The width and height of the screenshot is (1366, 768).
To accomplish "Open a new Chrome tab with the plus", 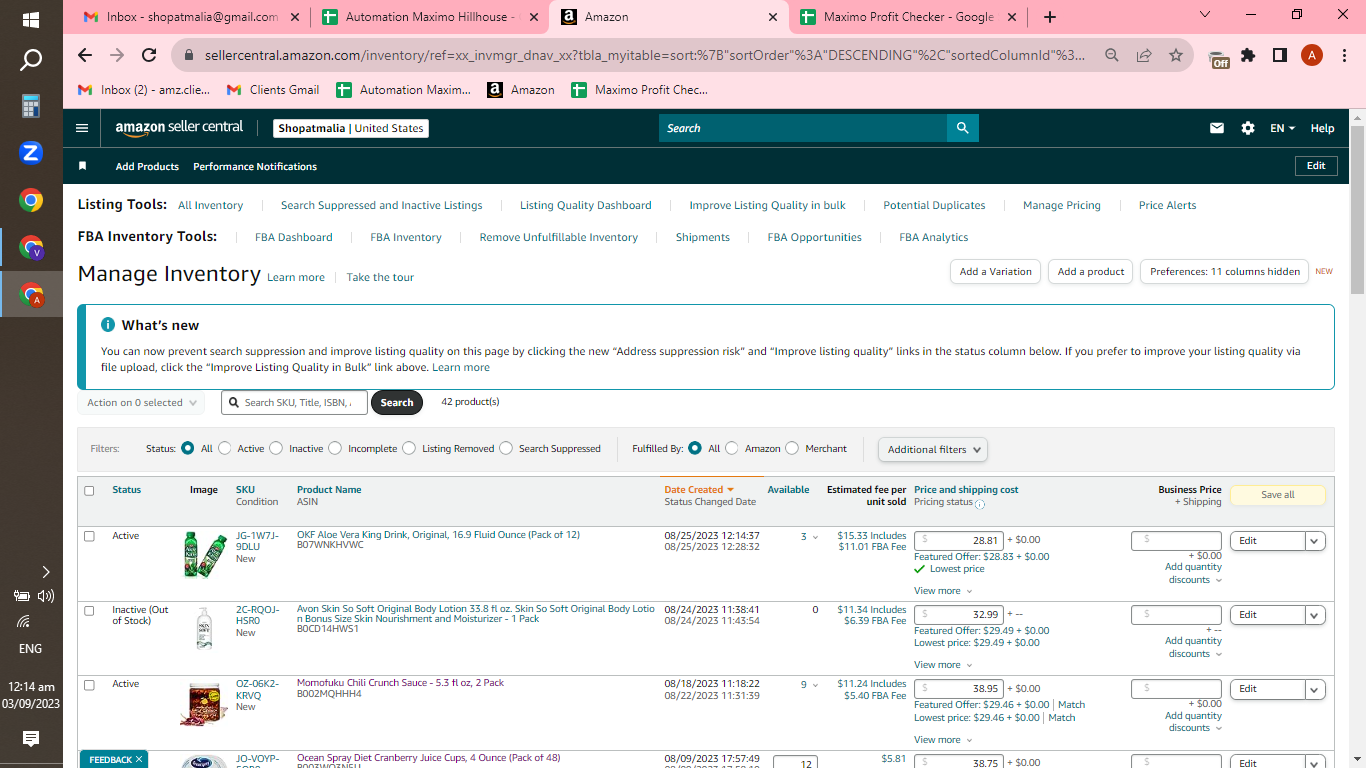I will point(1049,17).
